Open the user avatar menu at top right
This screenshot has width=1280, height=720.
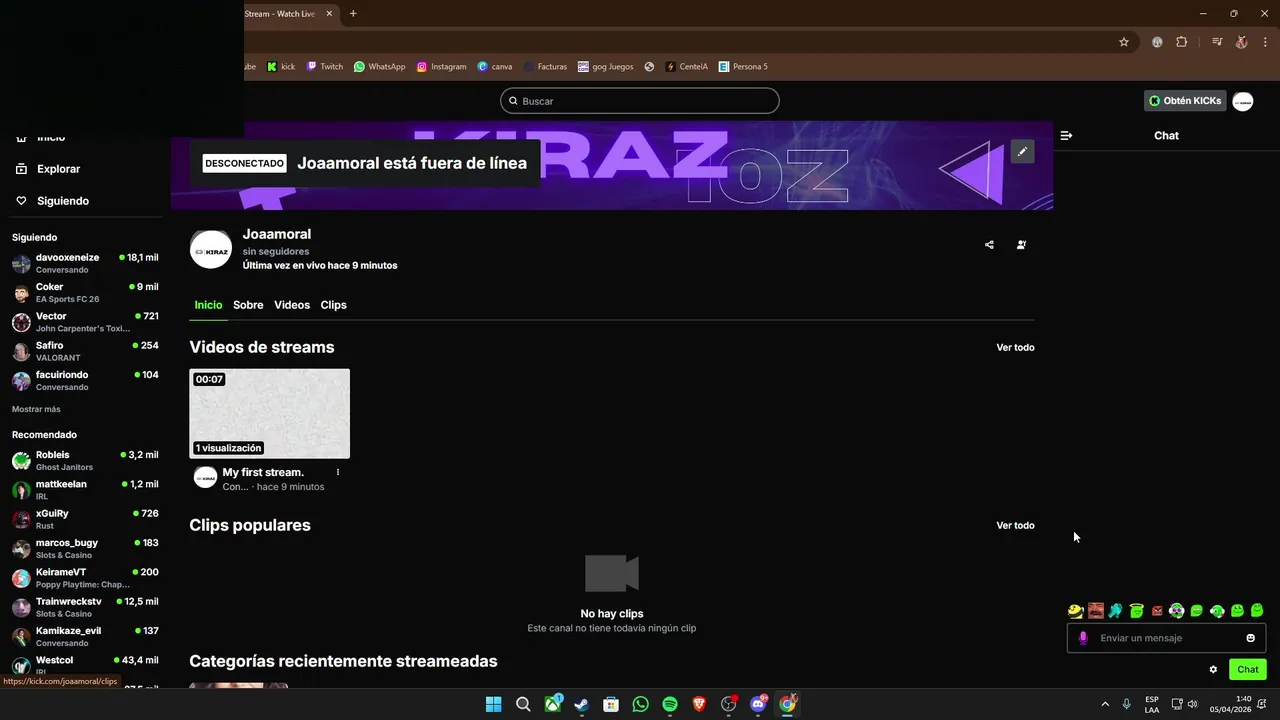coord(1243,101)
